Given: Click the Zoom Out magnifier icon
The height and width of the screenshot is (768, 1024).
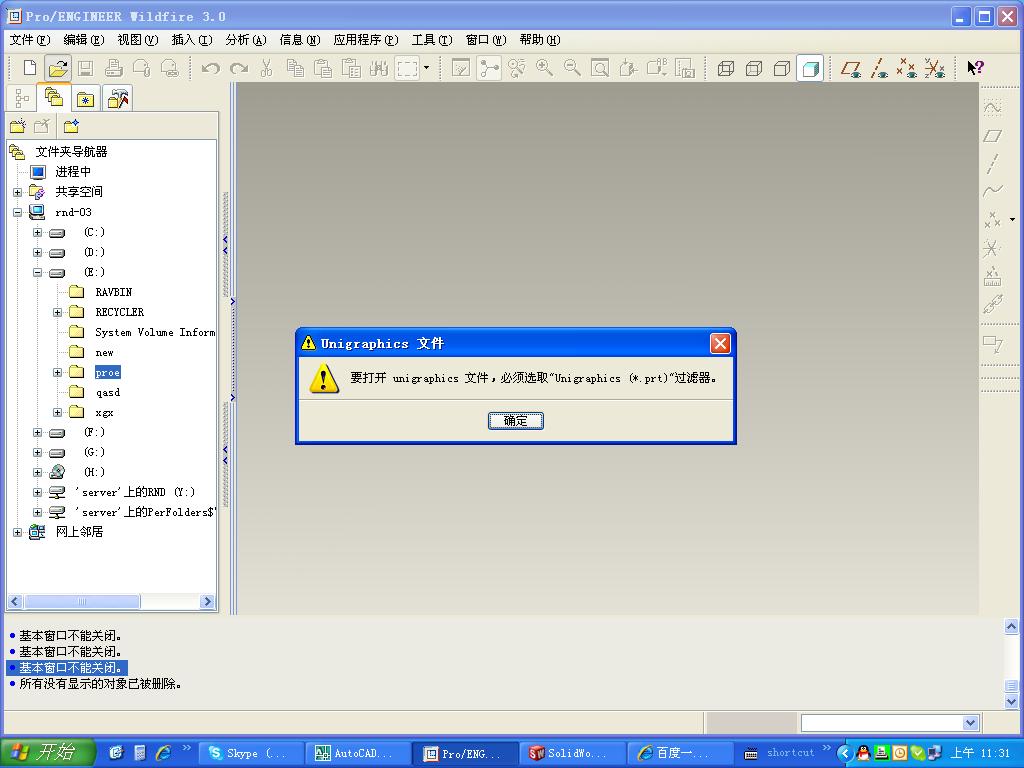Looking at the screenshot, I should (572, 68).
